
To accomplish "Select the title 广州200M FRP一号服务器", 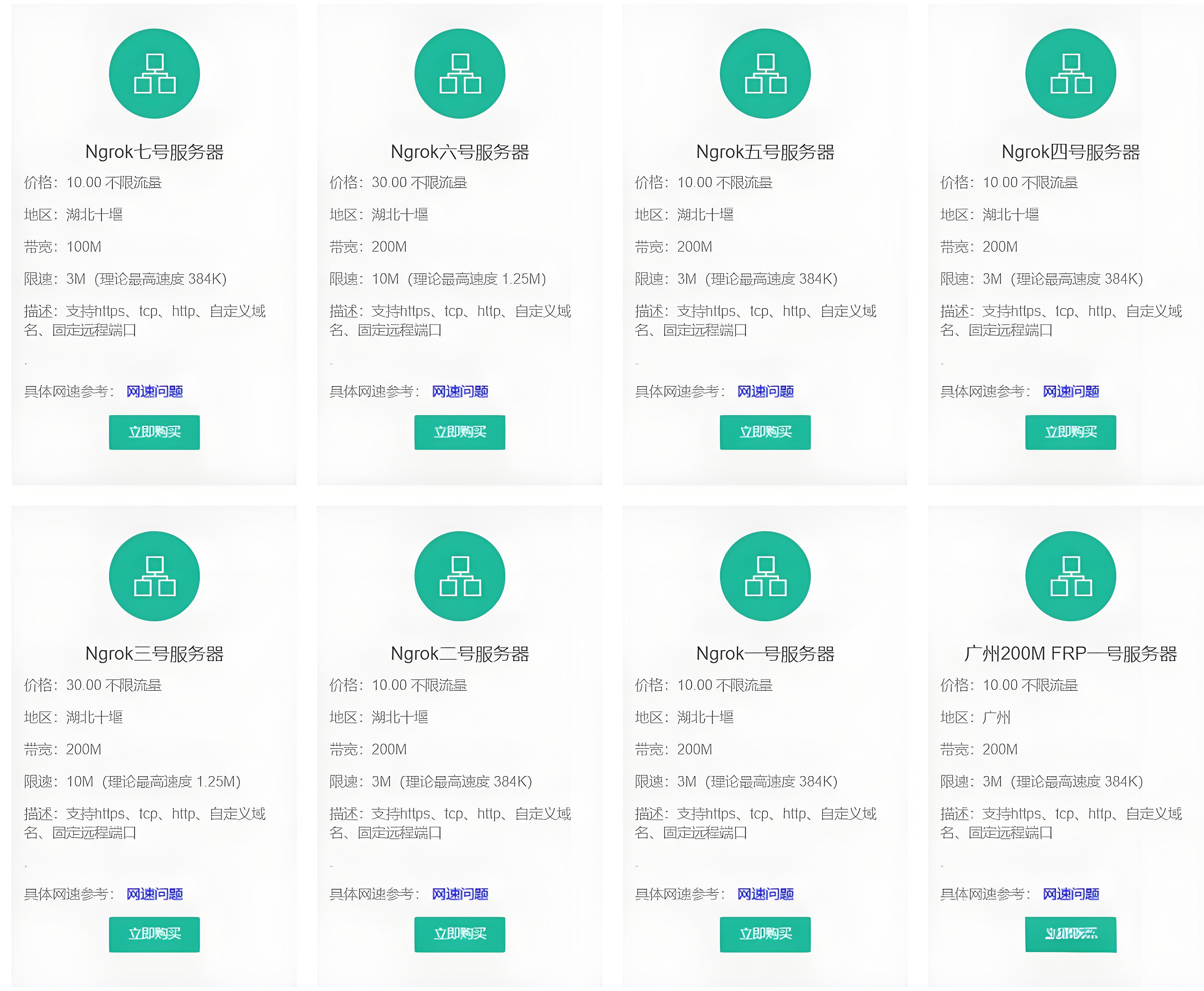I will [x=1071, y=654].
